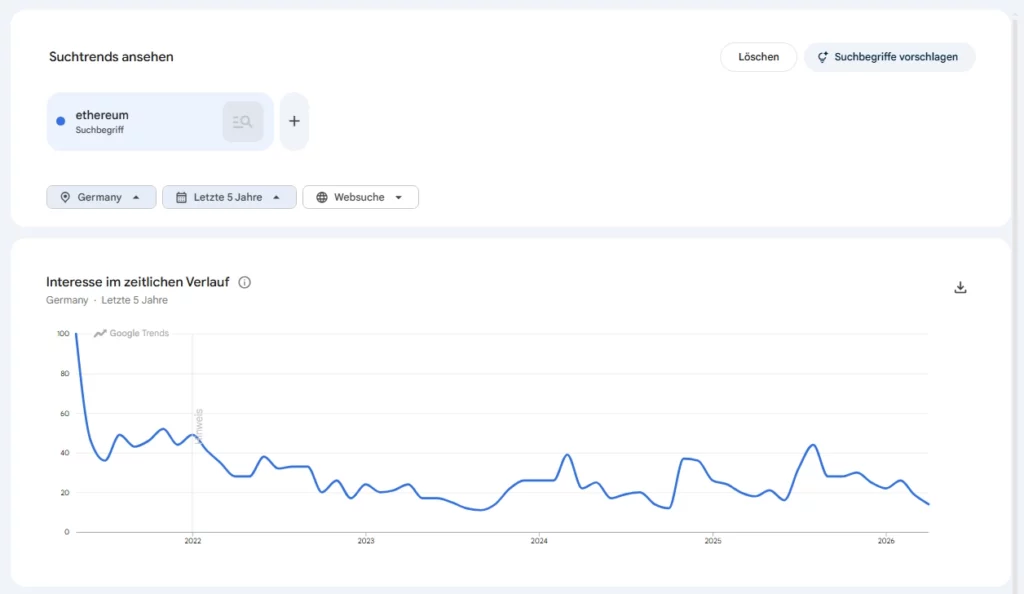This screenshot has height=594, width=1024.
Task: Download the chart data via the download icon
Action: pyautogui.click(x=960, y=287)
